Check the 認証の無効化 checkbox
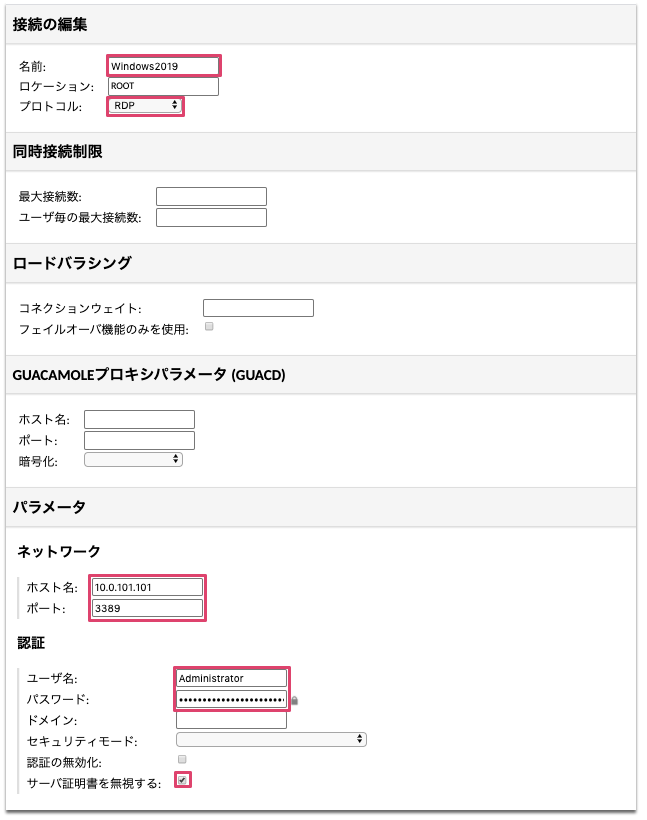The width and height of the screenshot is (647, 820). (x=181, y=760)
